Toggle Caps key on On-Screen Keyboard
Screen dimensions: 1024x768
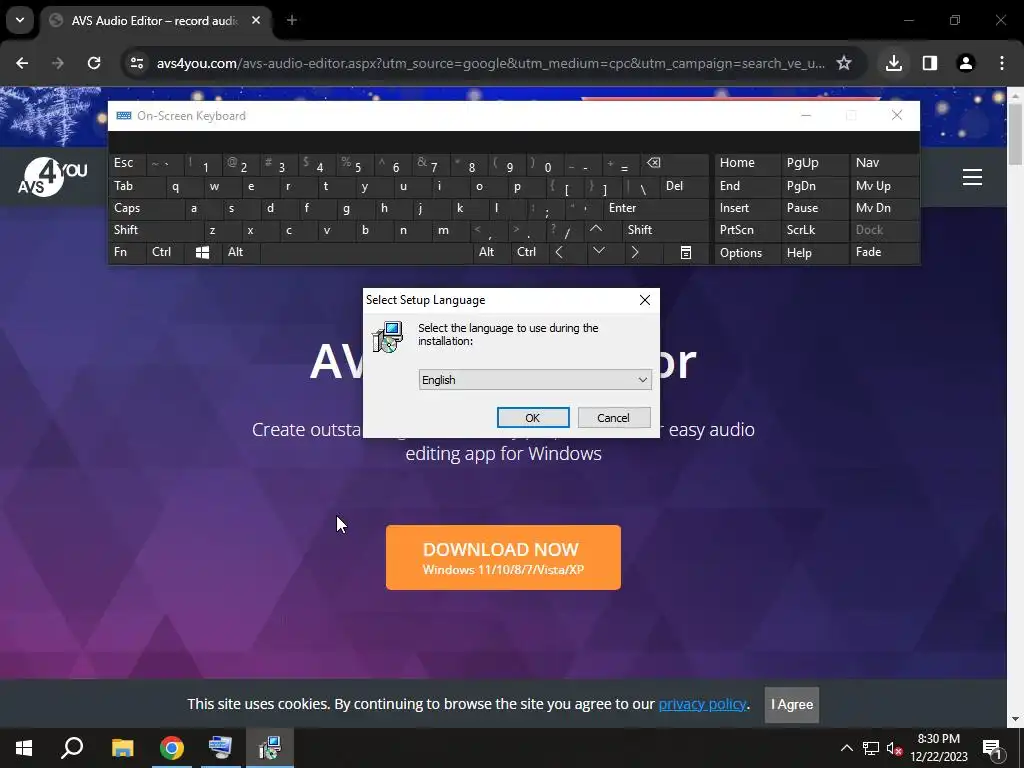145,208
